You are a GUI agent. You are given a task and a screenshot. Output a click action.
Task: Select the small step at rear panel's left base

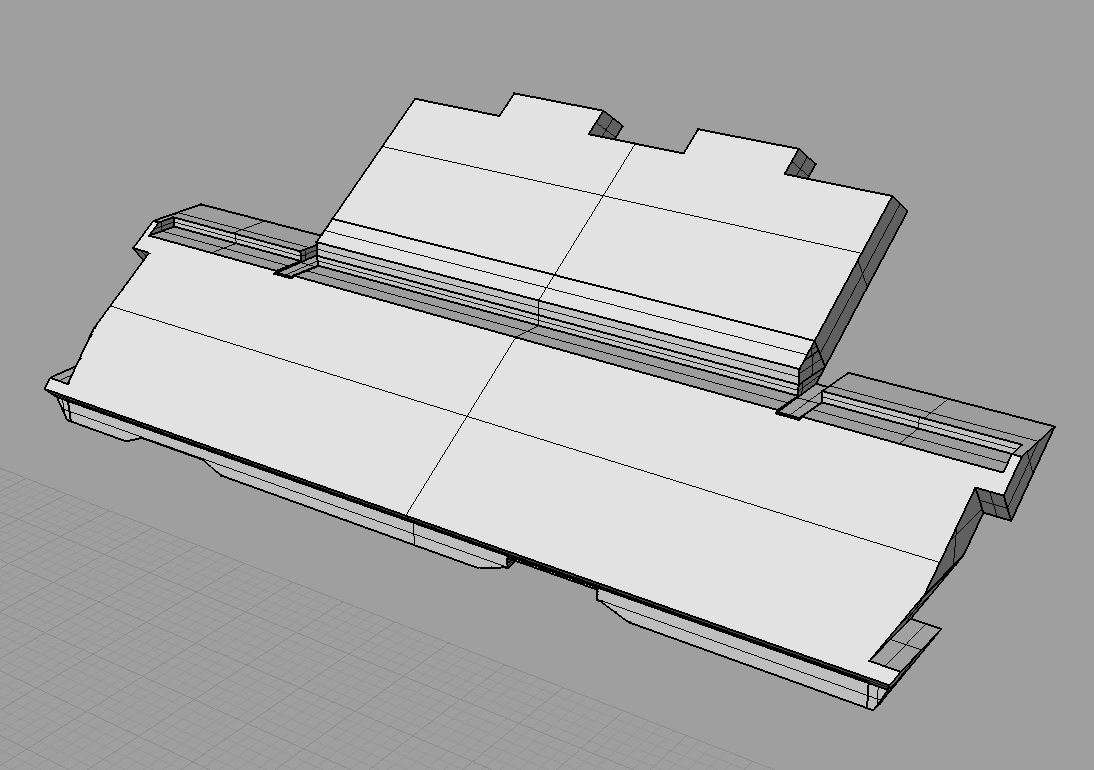(x=292, y=268)
